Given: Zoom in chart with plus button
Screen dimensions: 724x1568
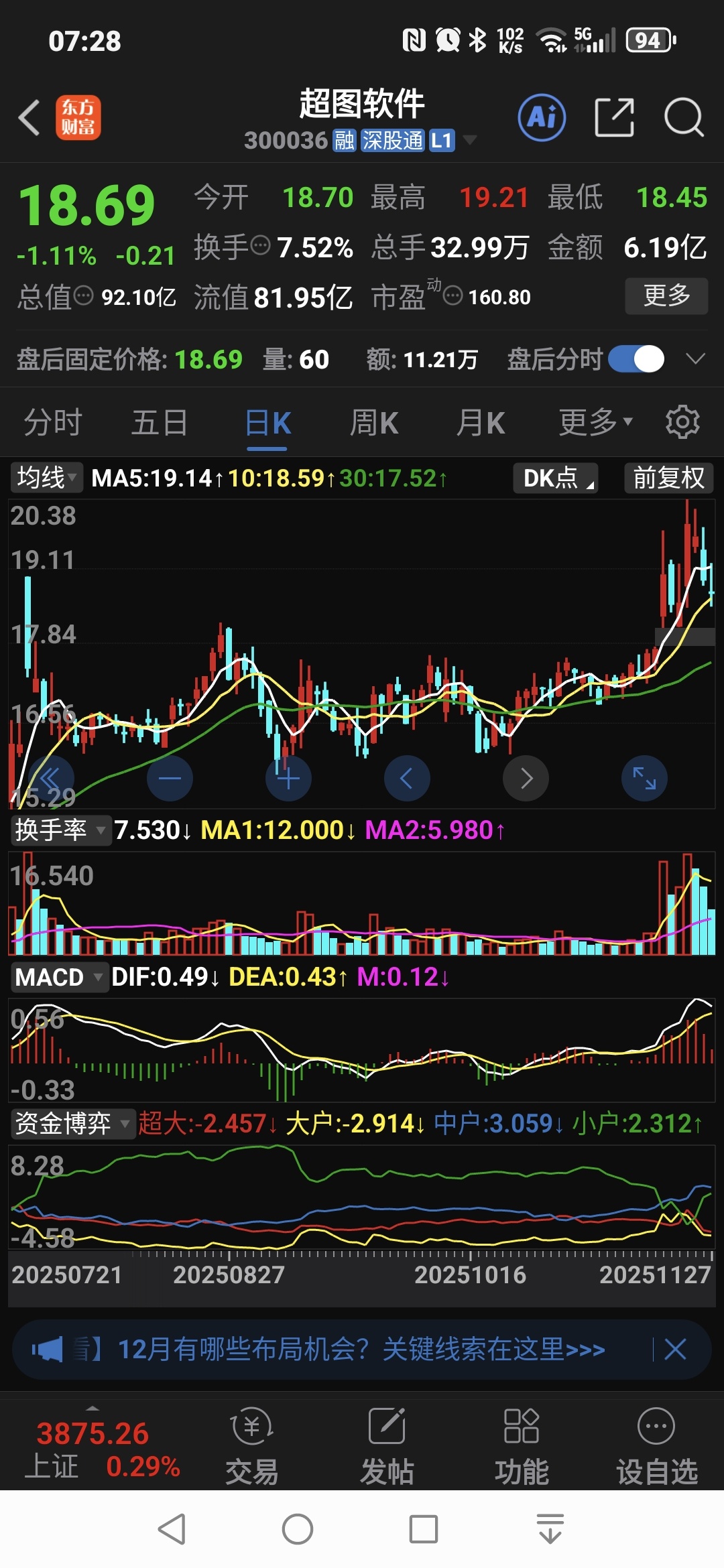Looking at the screenshot, I should (x=288, y=778).
